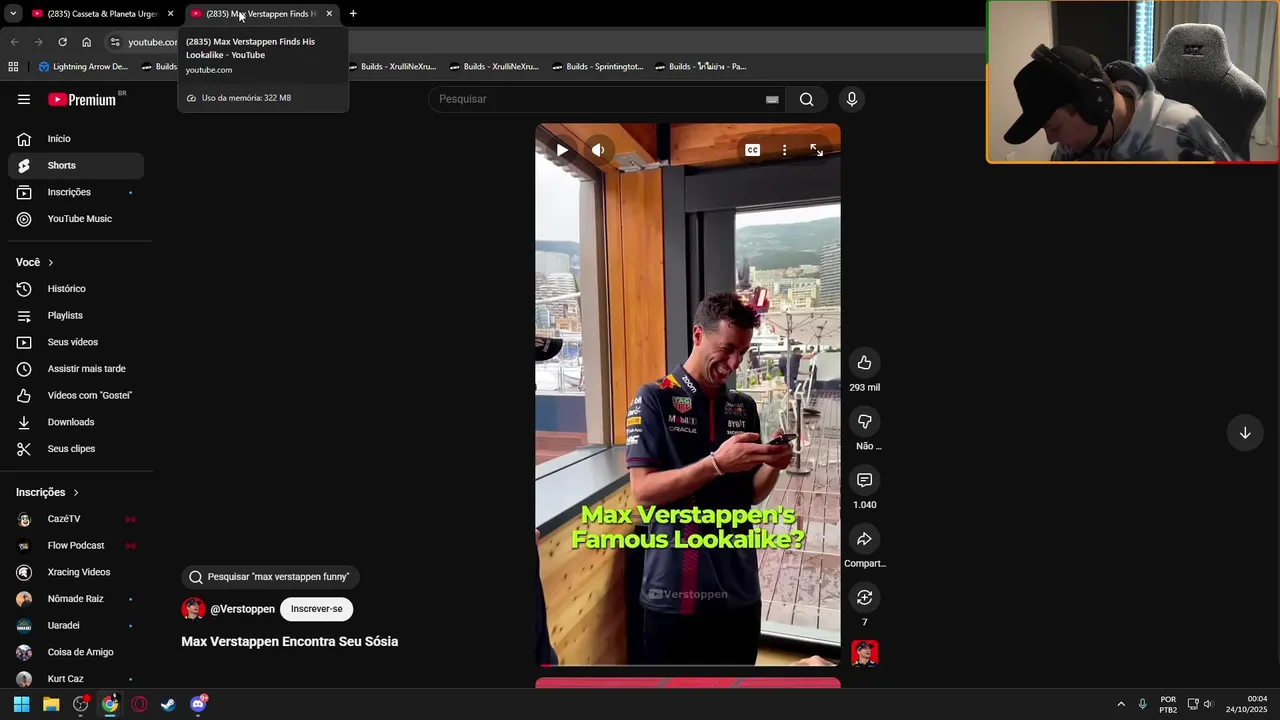Open the @Verstoppen channel link
This screenshot has width=1280, height=720.
(x=242, y=609)
